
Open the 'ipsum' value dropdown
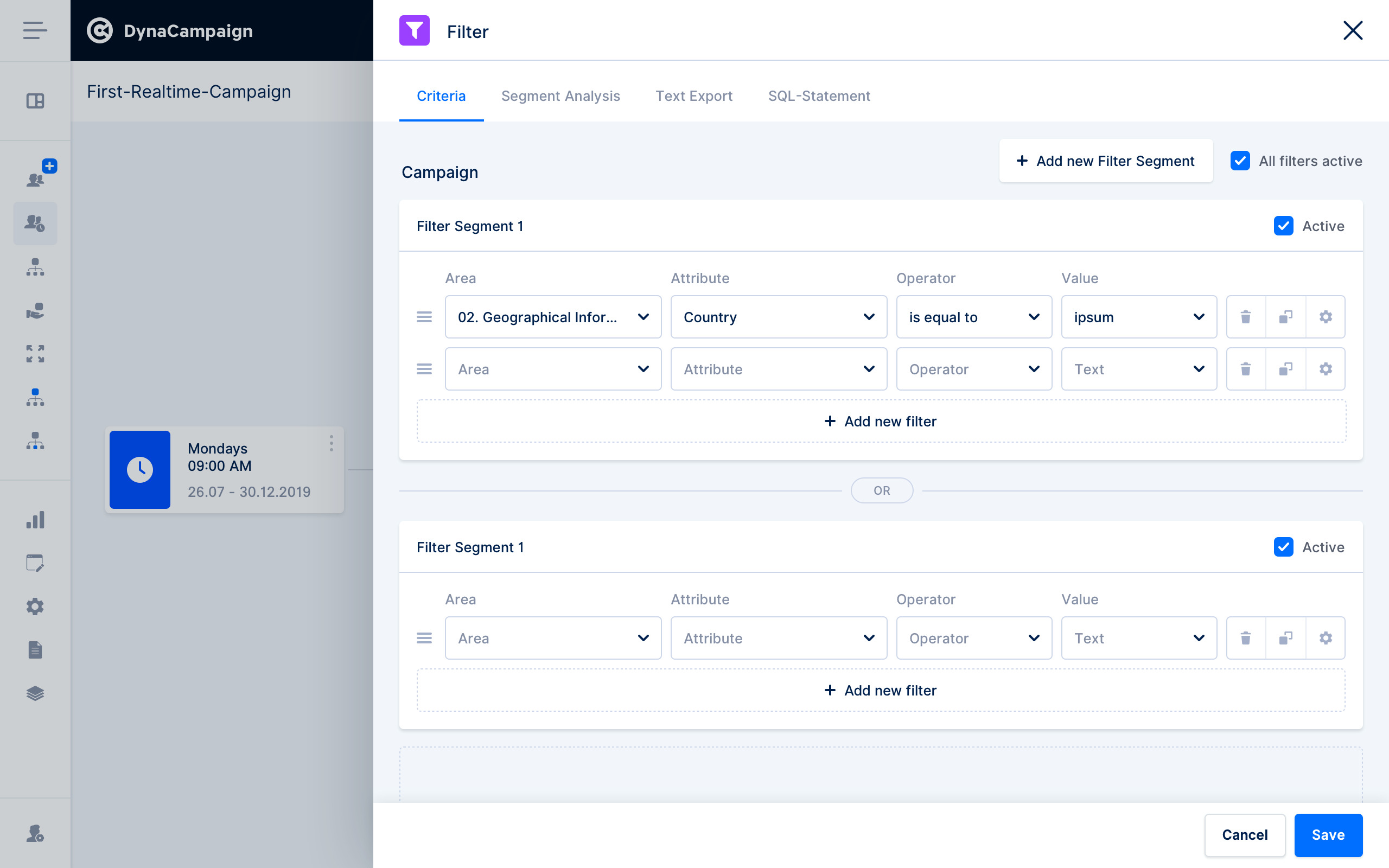(x=1139, y=317)
